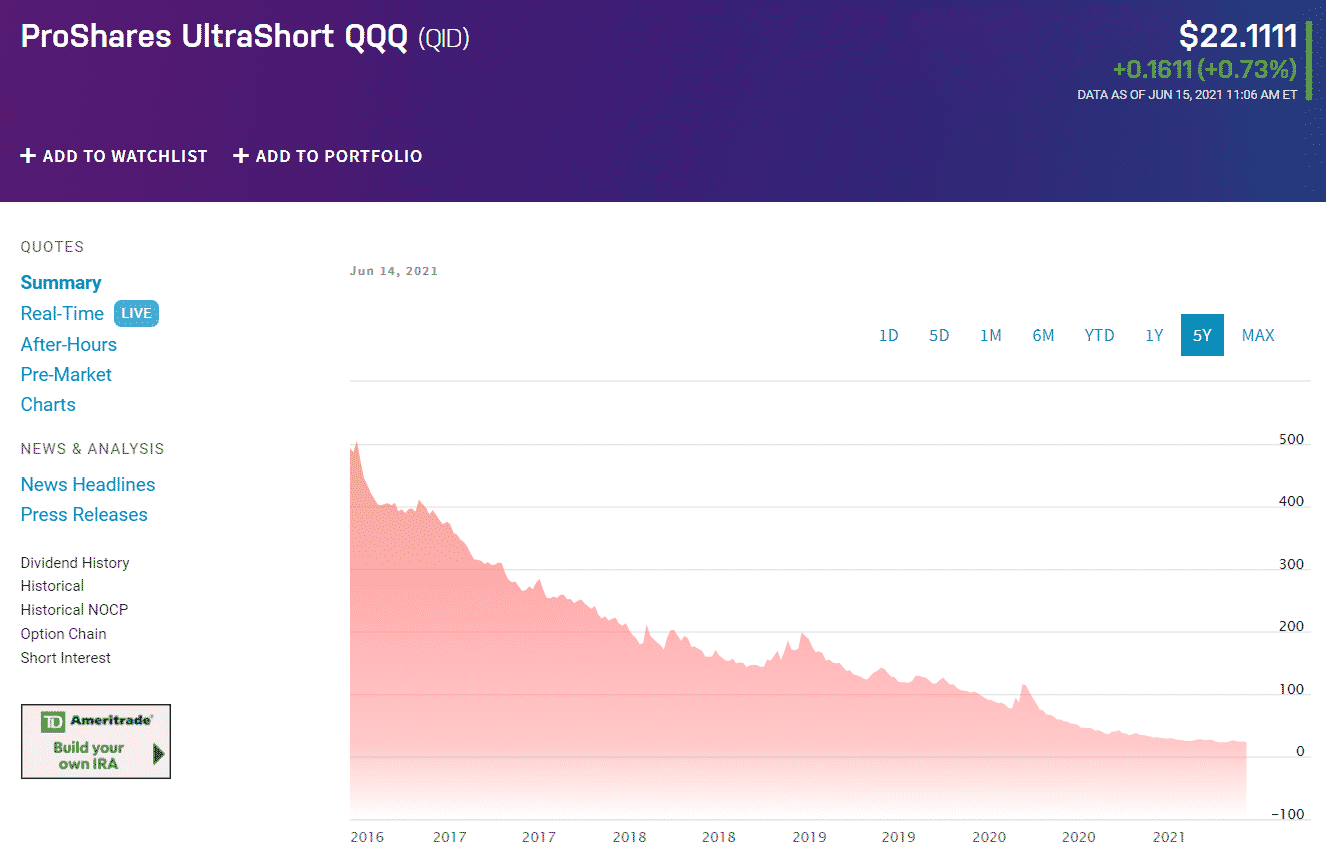Show year-to-date chart range
Screen dimensions: 1326x856
[1099, 335]
